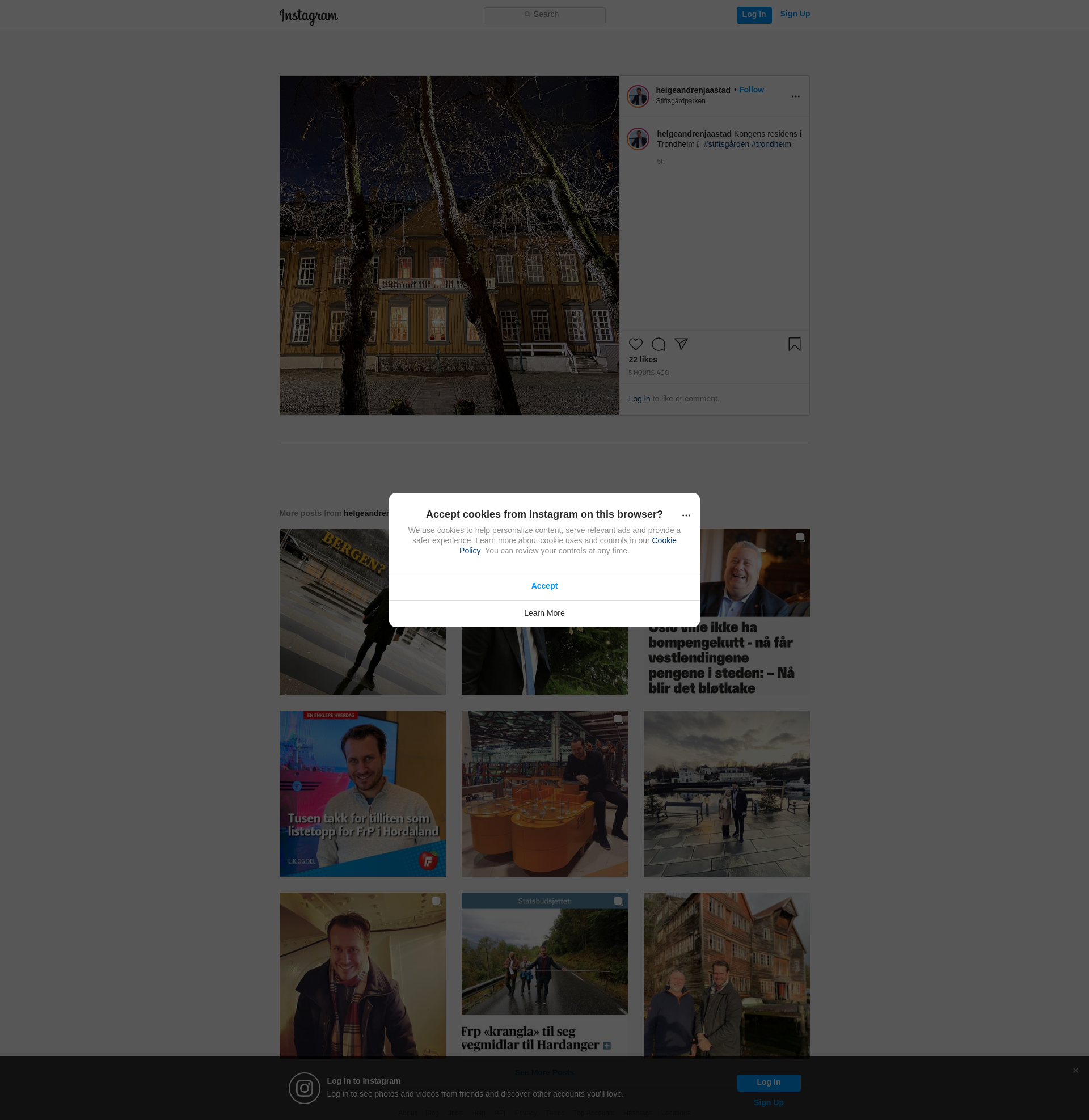Save the post with bookmark icon
The image size is (1089, 1120).
point(794,344)
